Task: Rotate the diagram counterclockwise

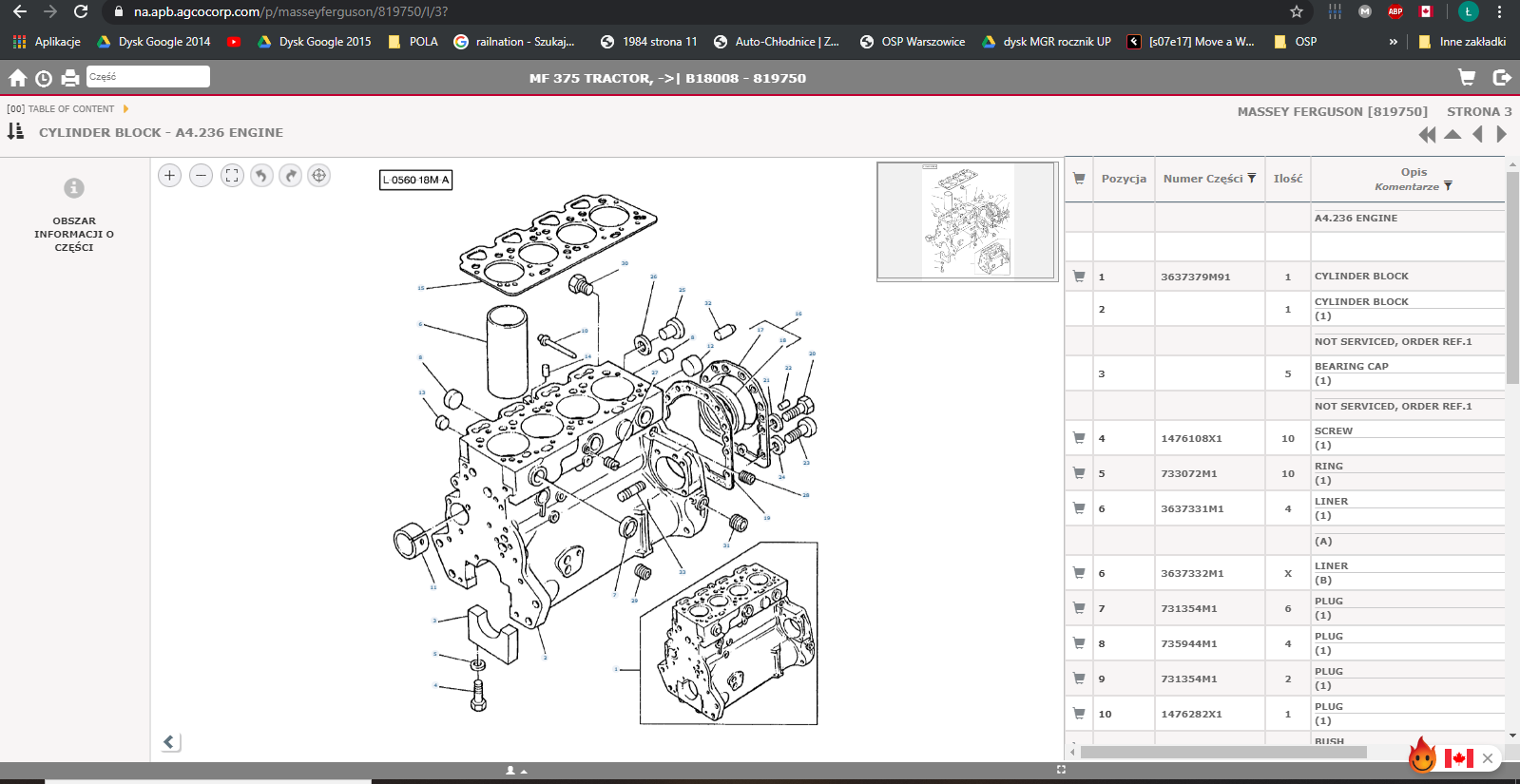Action: point(261,175)
